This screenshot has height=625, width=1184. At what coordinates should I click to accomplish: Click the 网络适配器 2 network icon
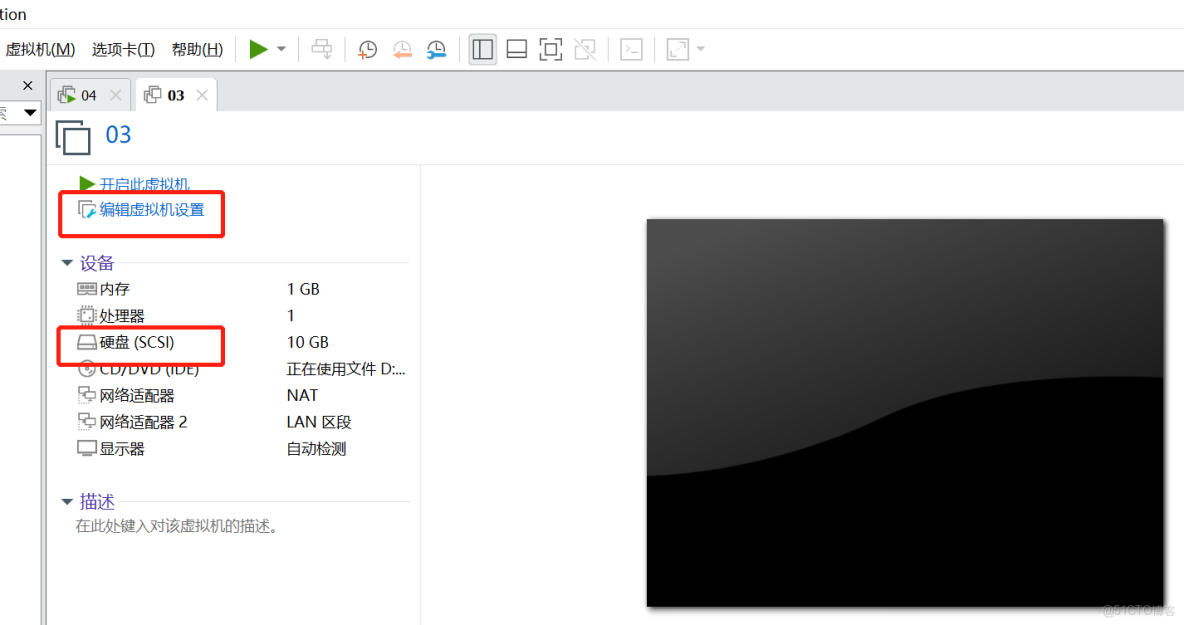pyautogui.click(x=87, y=422)
